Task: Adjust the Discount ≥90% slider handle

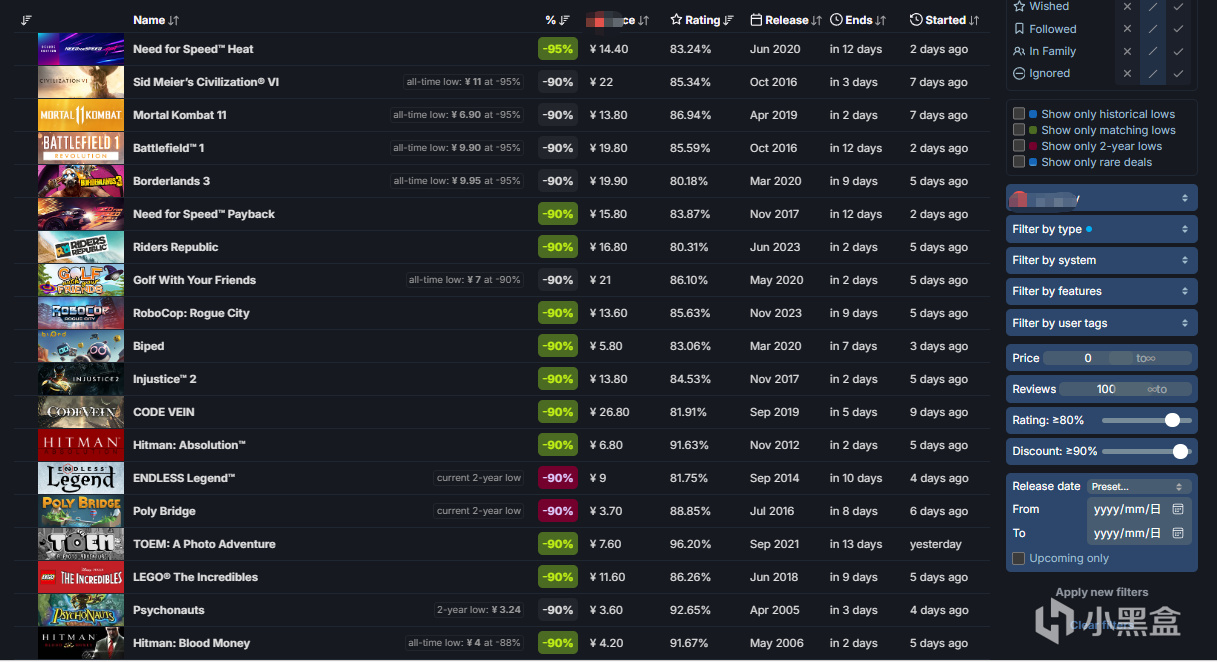Action: [1180, 451]
